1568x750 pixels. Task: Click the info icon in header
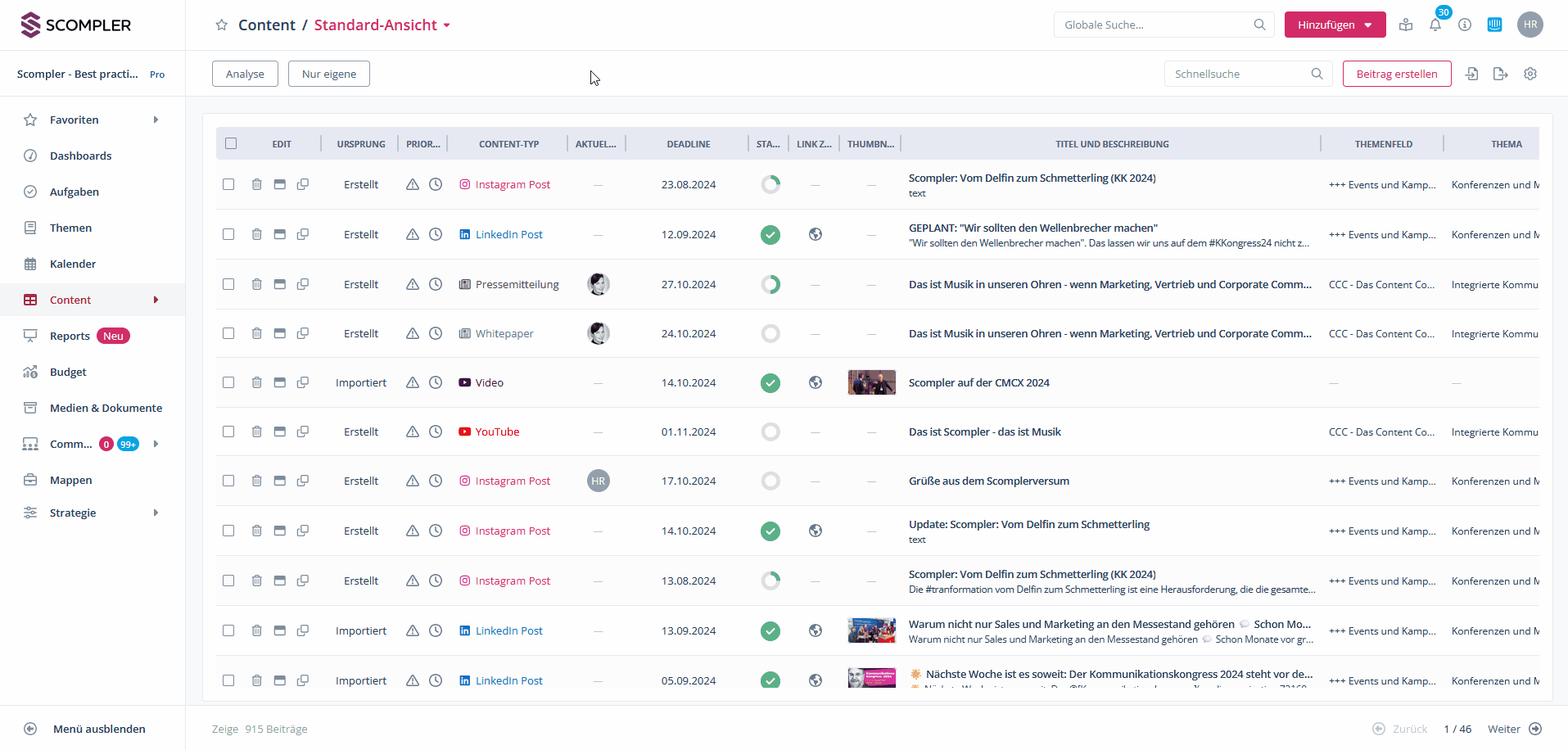click(x=1465, y=25)
